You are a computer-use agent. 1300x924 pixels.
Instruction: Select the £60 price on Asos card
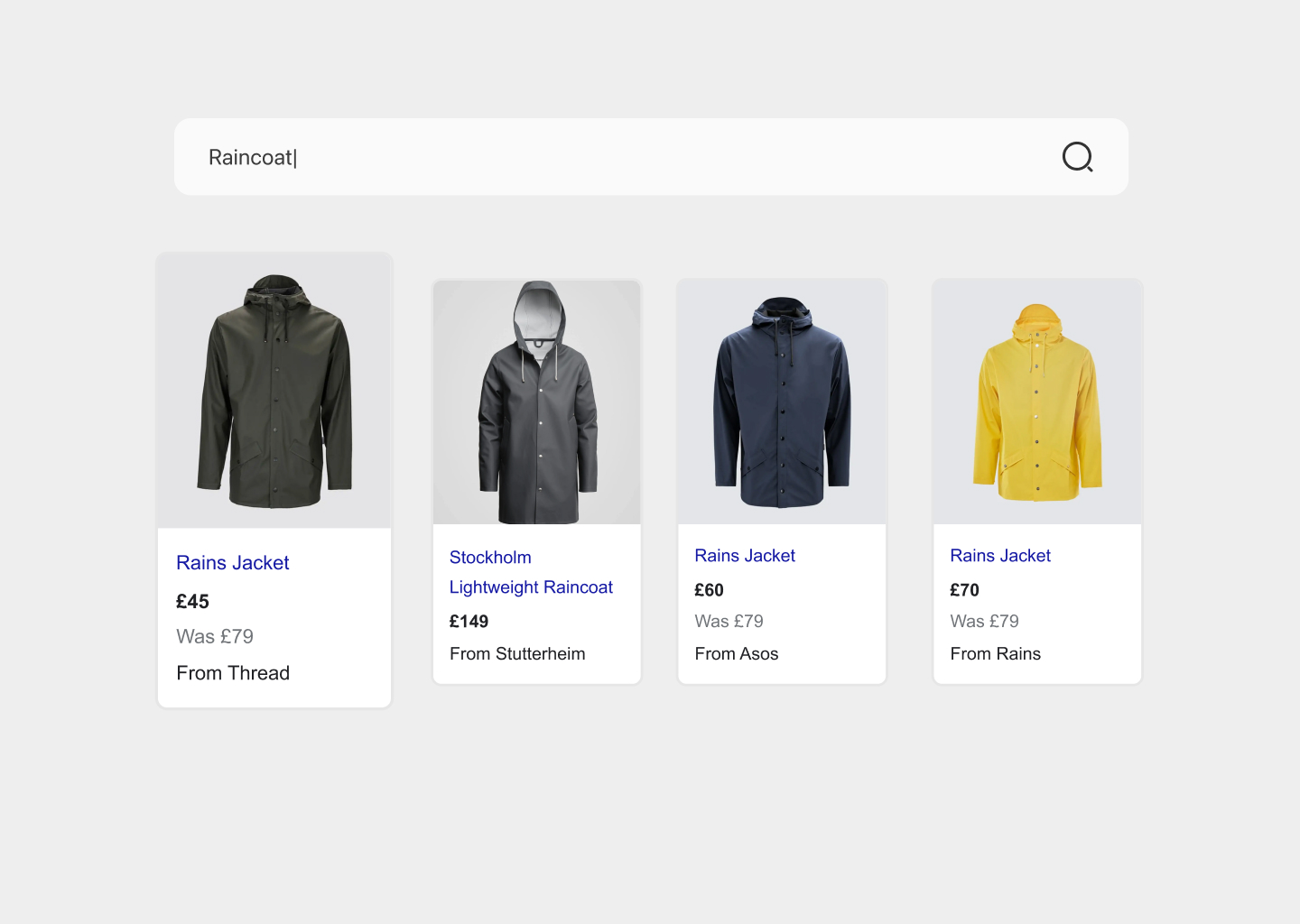coord(709,590)
